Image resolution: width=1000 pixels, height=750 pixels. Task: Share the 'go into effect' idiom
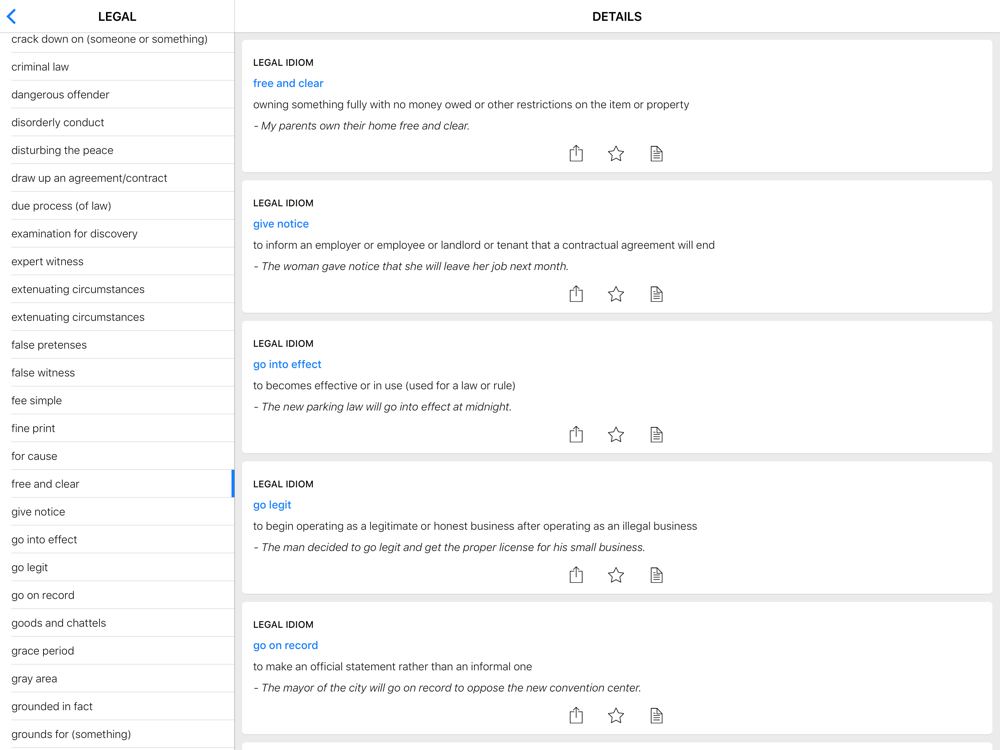tap(576, 434)
